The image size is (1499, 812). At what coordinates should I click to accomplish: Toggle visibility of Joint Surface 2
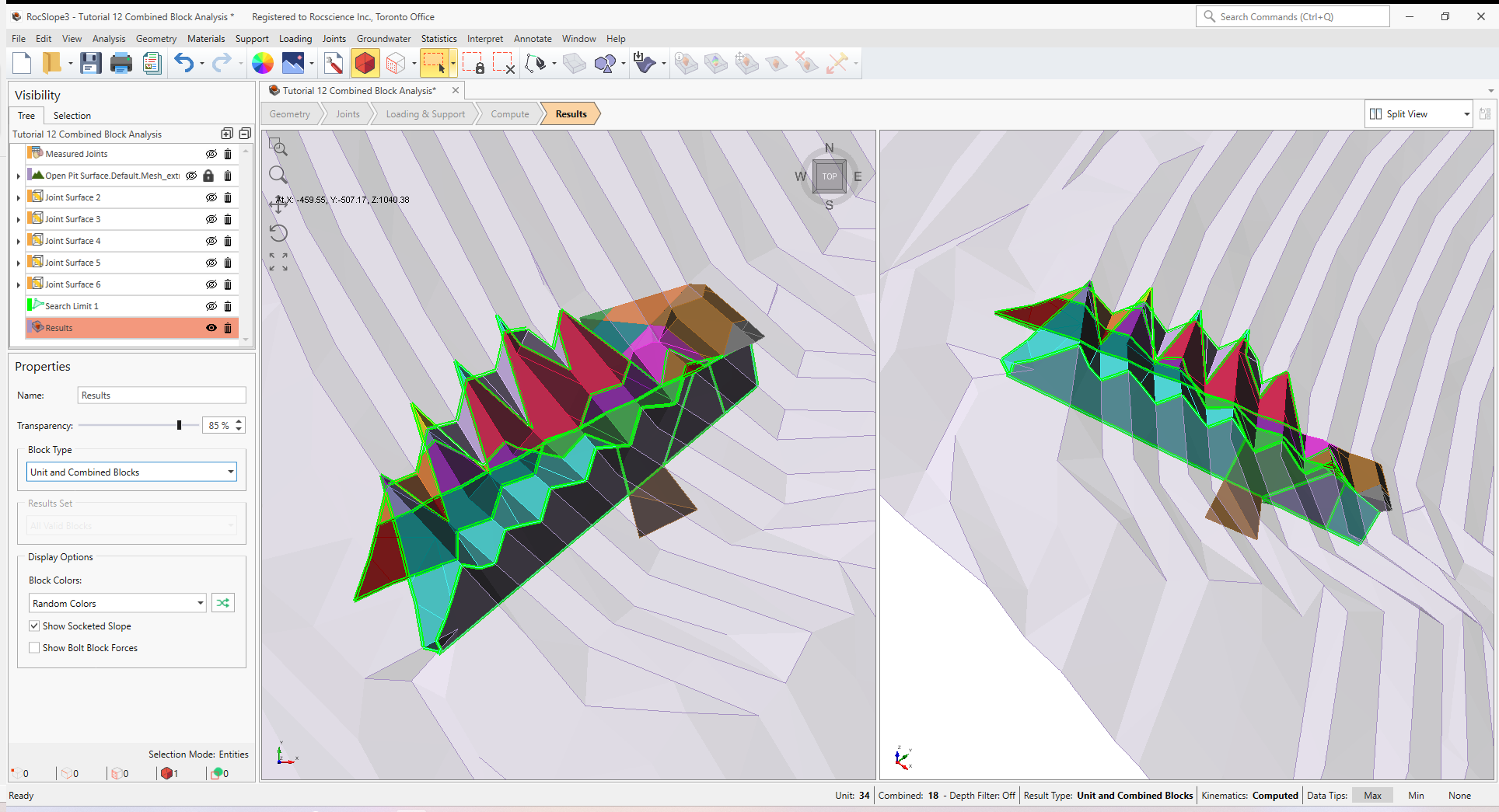(211, 197)
